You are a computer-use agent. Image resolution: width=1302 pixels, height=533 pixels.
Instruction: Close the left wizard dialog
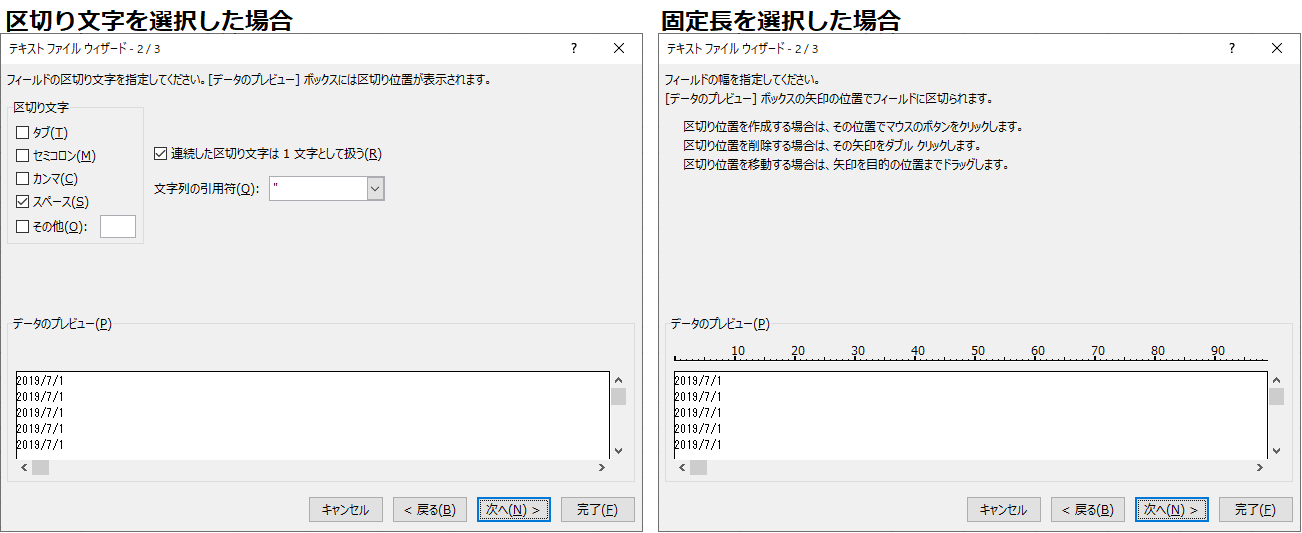click(619, 48)
